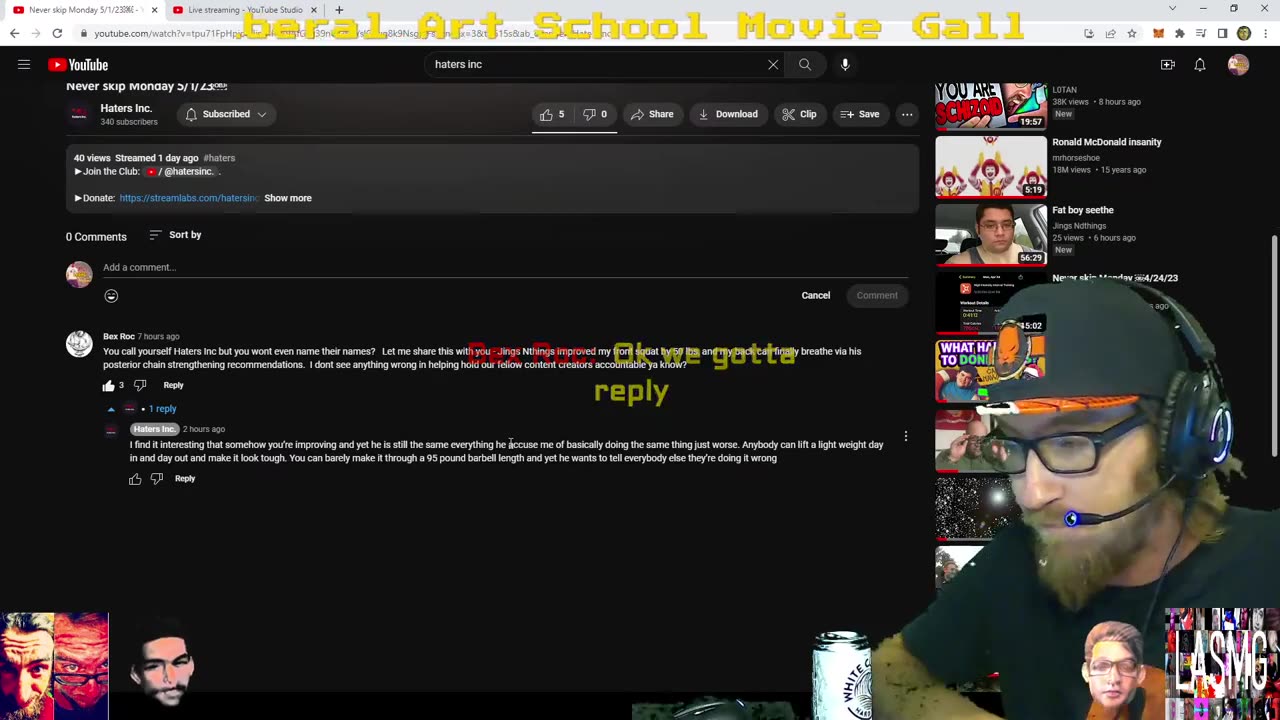1280x720 pixels.
Task: Start voice search with the microphone icon
Action: [845, 65]
